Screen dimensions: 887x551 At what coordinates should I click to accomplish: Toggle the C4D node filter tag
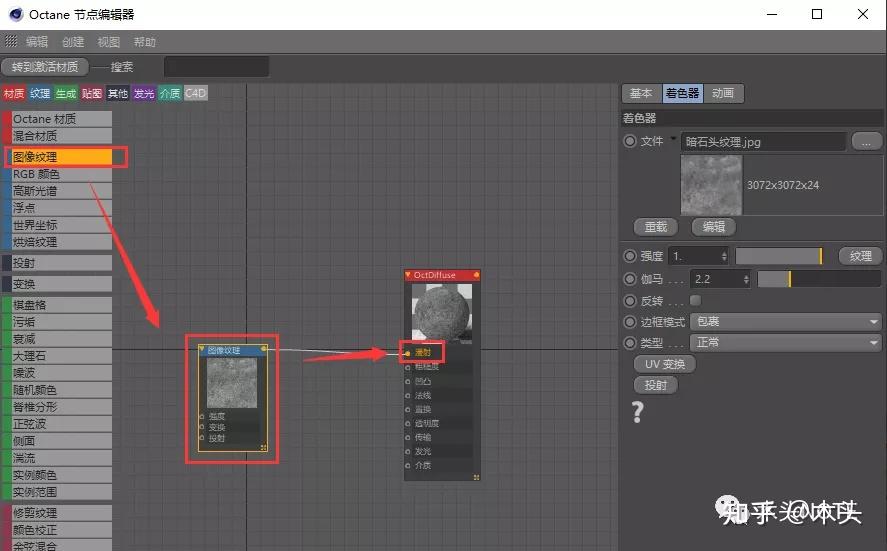[x=196, y=93]
